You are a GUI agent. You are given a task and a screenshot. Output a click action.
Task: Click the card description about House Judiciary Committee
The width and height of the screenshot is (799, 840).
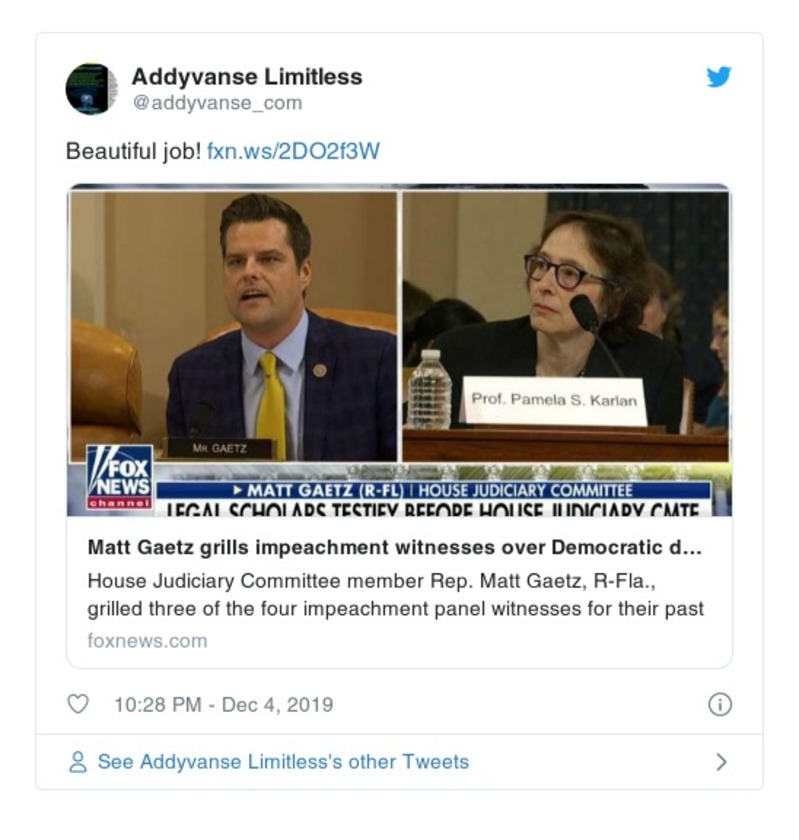pyautogui.click(x=395, y=595)
